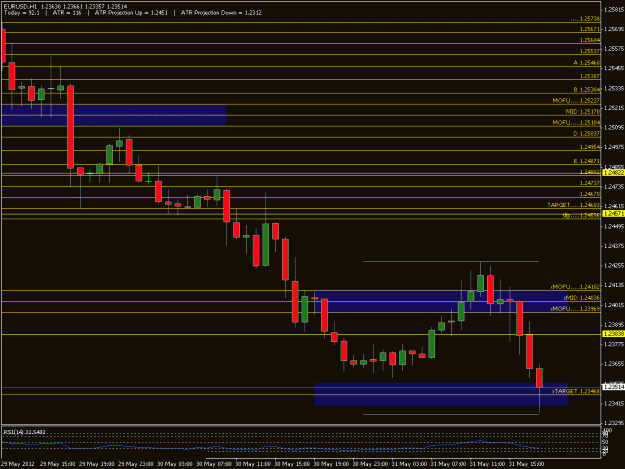The width and height of the screenshot is (625, 469).
Task: Click the yellow 1.24571 price tag
Action: coord(614,214)
